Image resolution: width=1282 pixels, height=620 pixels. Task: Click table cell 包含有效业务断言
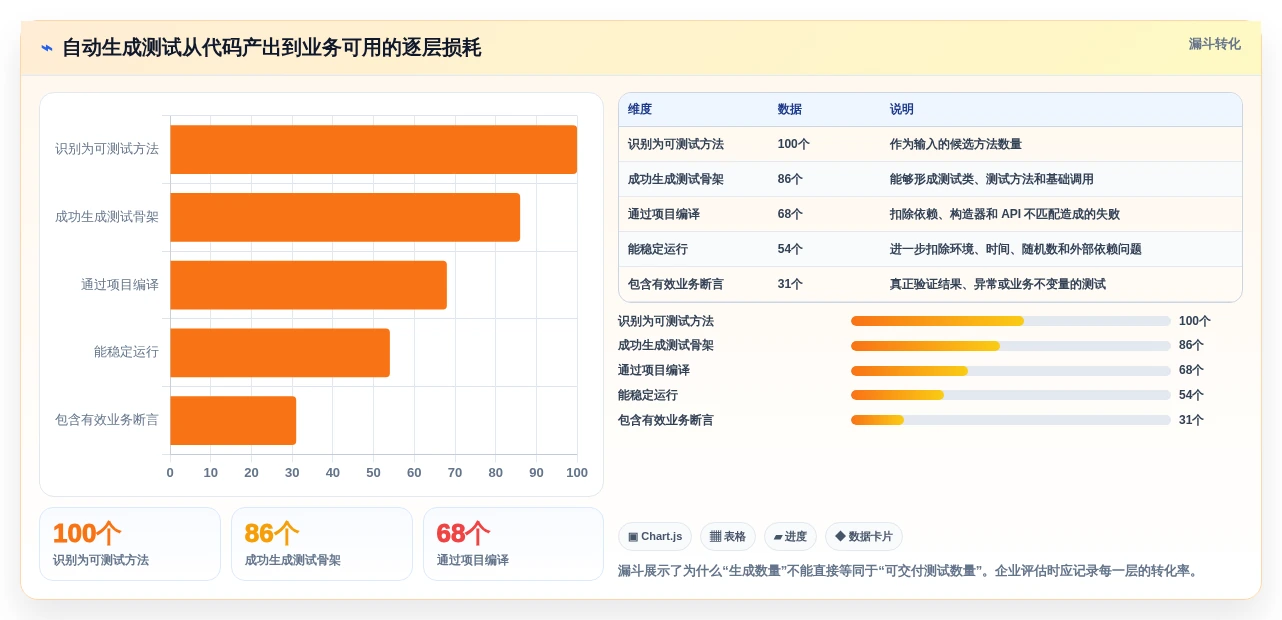point(676,284)
